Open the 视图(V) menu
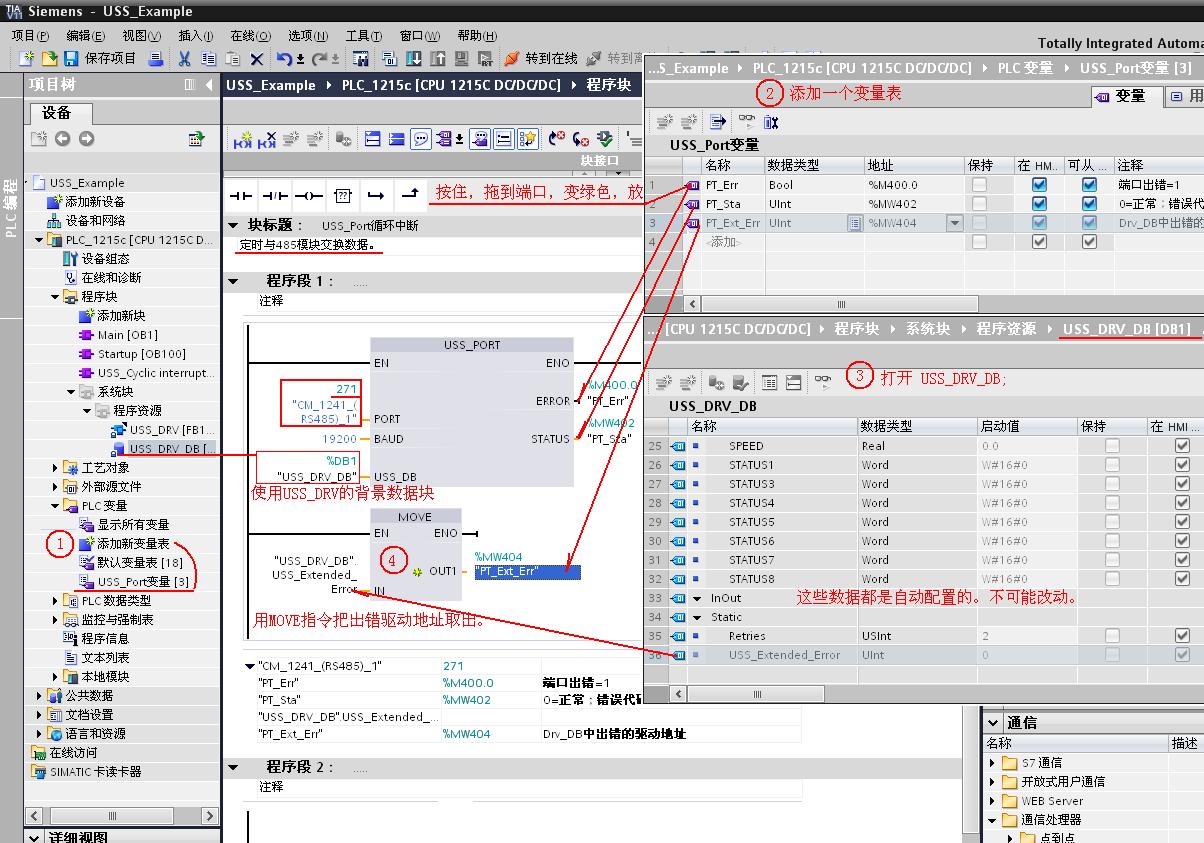The height and width of the screenshot is (843, 1204). [141, 35]
